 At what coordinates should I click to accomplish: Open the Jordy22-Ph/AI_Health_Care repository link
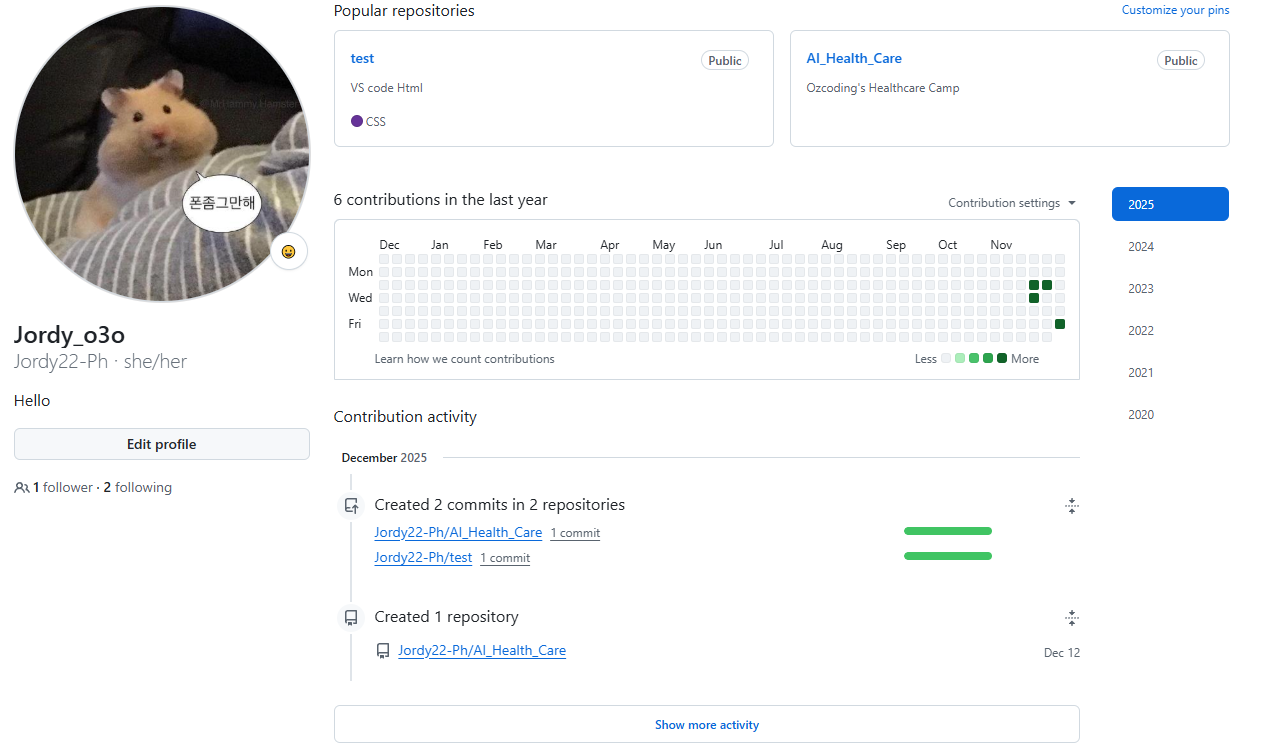458,532
